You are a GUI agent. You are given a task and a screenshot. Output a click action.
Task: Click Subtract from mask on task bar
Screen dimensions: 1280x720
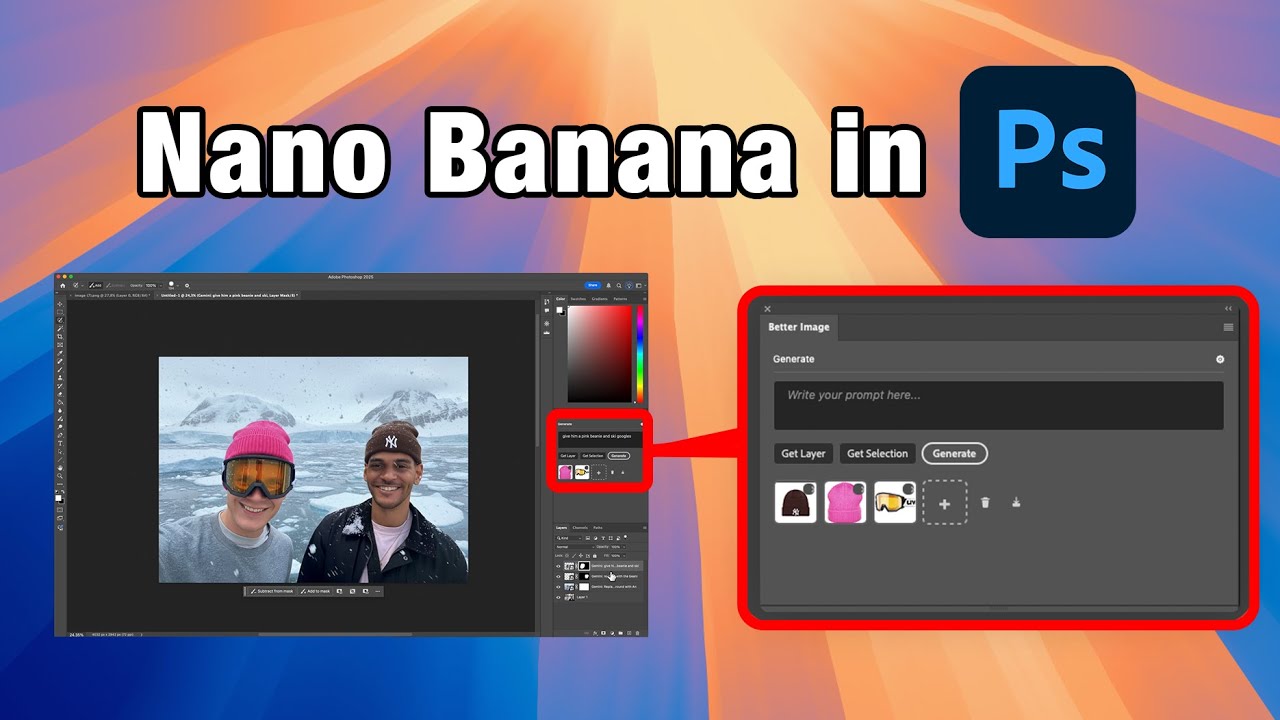(272, 591)
